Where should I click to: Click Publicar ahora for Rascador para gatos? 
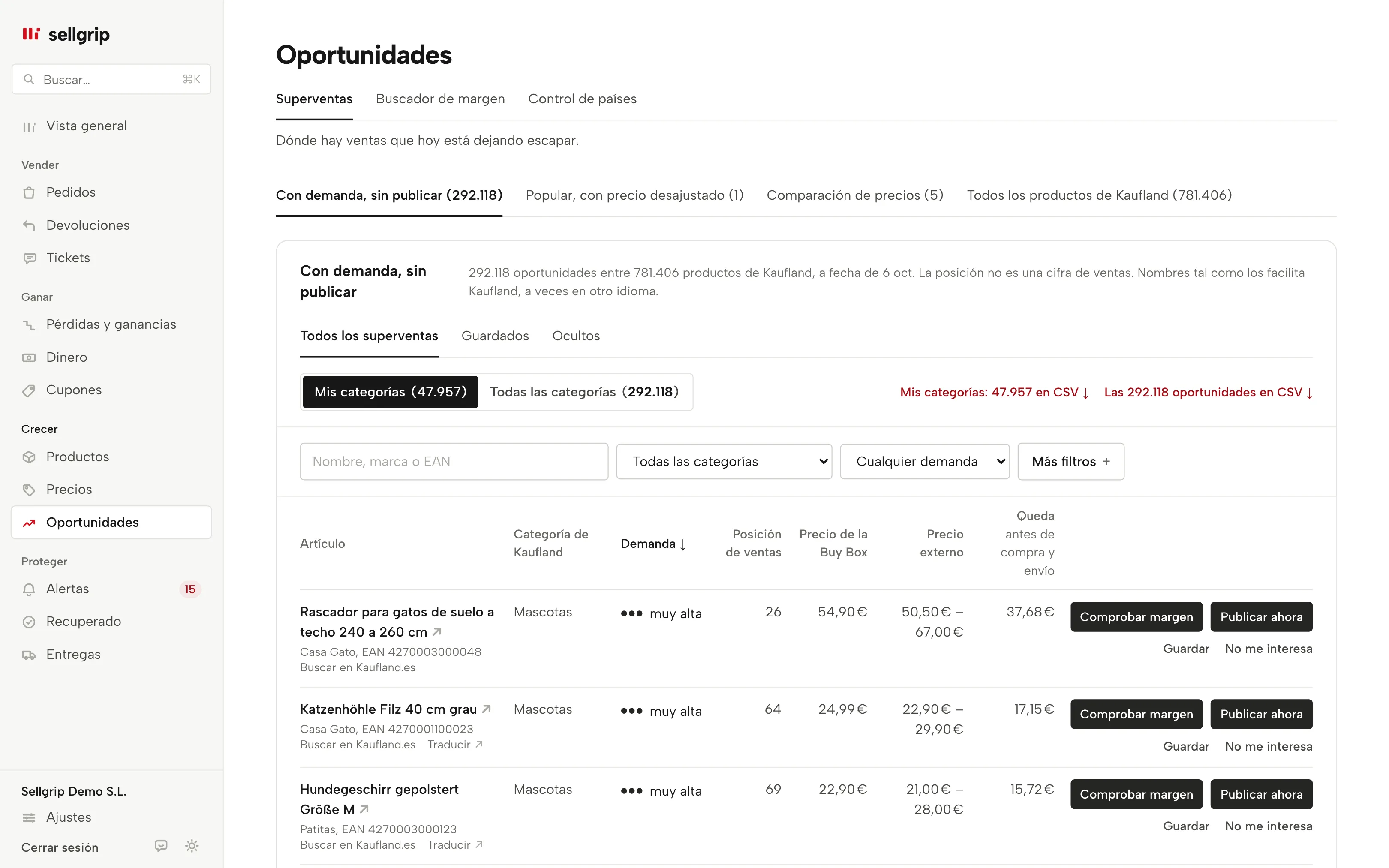coord(1261,617)
